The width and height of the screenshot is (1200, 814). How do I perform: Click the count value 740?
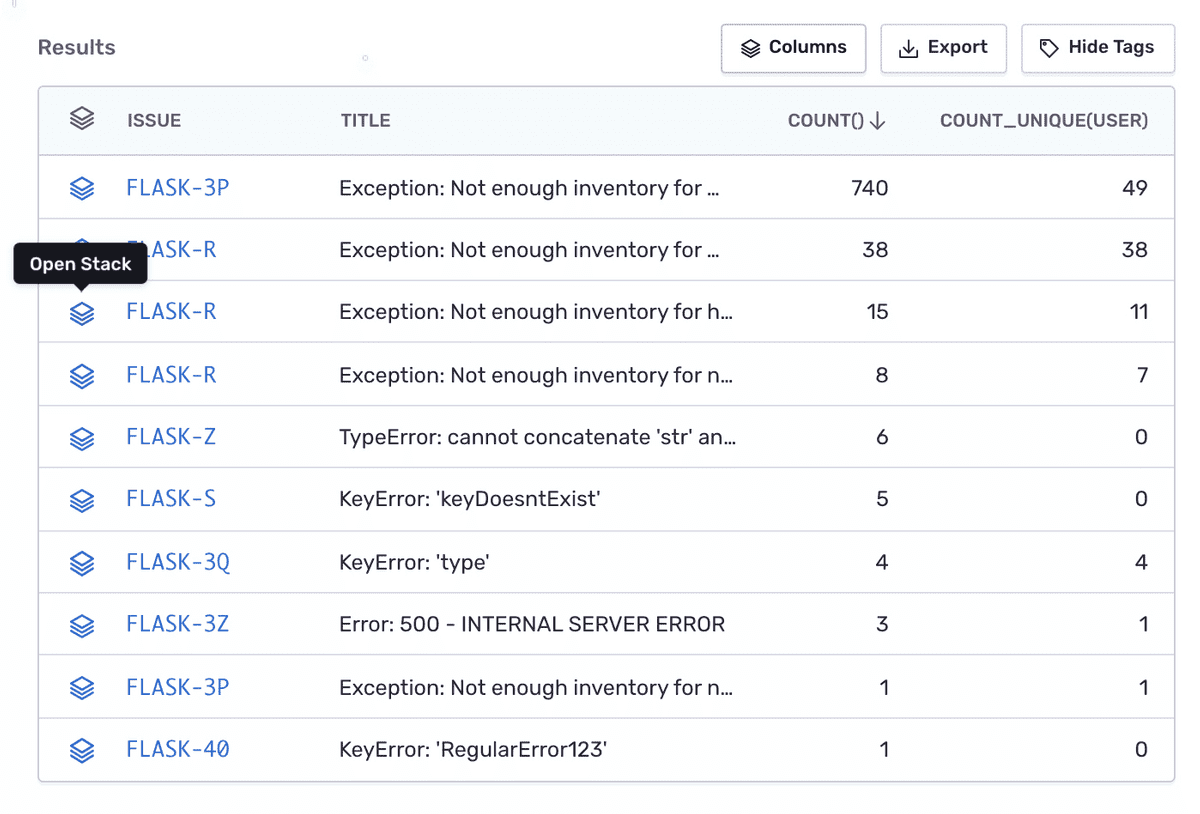pyautogui.click(x=869, y=188)
